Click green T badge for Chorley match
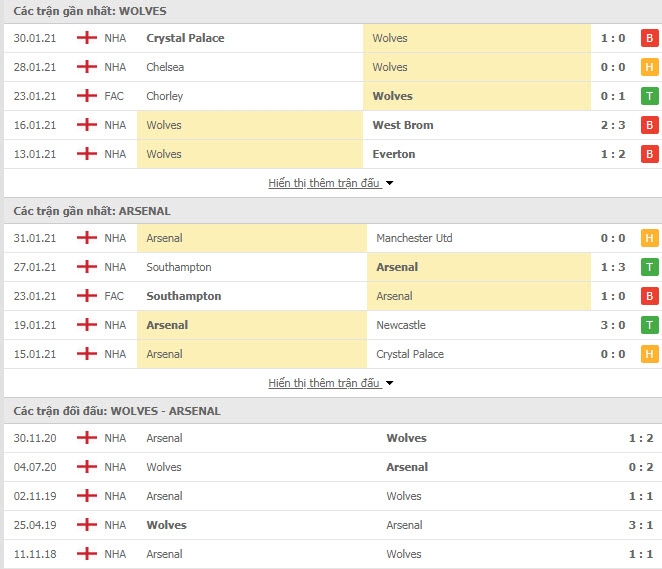Image resolution: width=662 pixels, height=569 pixels. (649, 96)
